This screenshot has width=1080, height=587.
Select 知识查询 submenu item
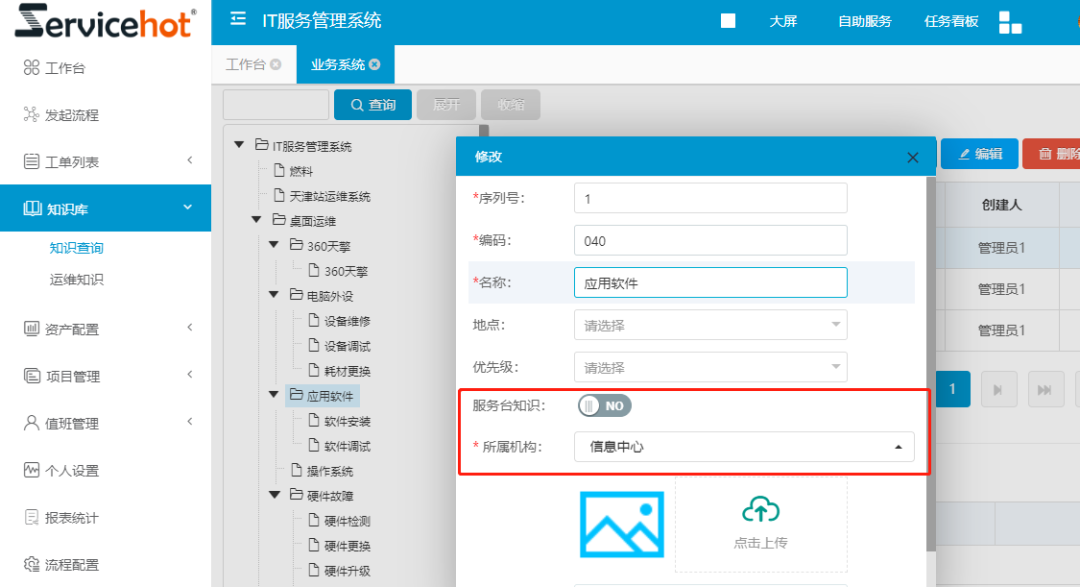point(77,248)
